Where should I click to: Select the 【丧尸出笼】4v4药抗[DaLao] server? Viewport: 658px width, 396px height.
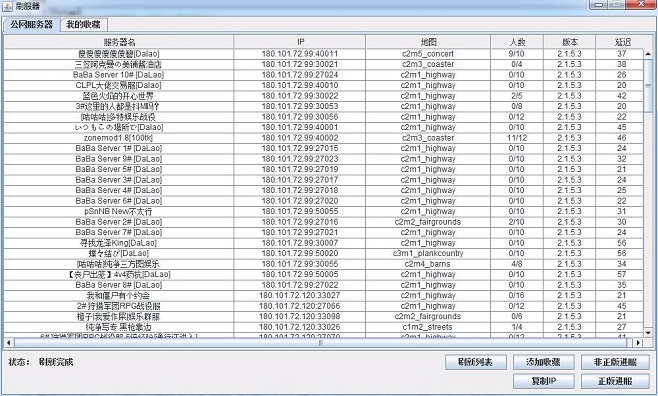(x=119, y=274)
